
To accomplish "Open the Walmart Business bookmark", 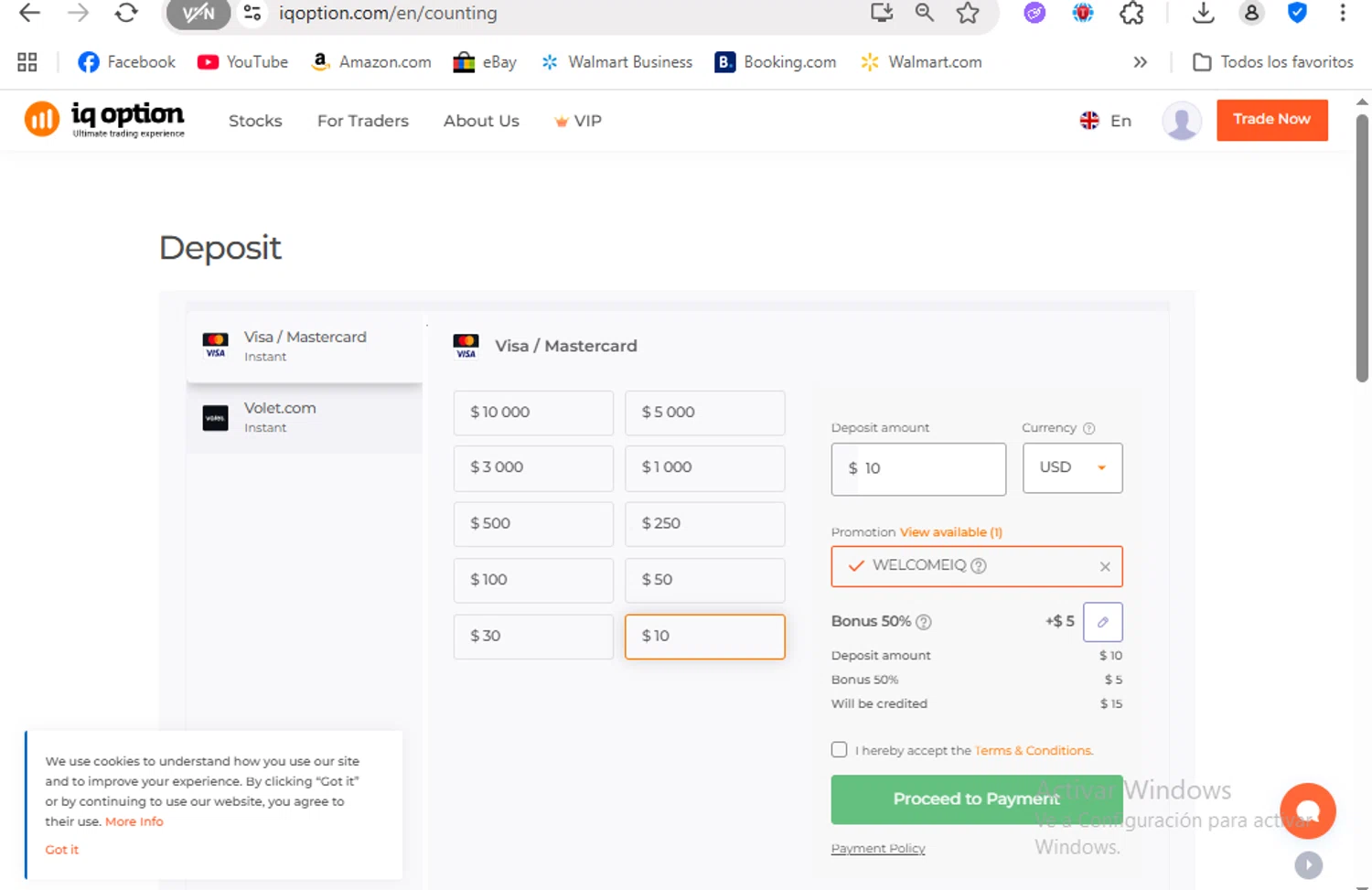I will [616, 62].
